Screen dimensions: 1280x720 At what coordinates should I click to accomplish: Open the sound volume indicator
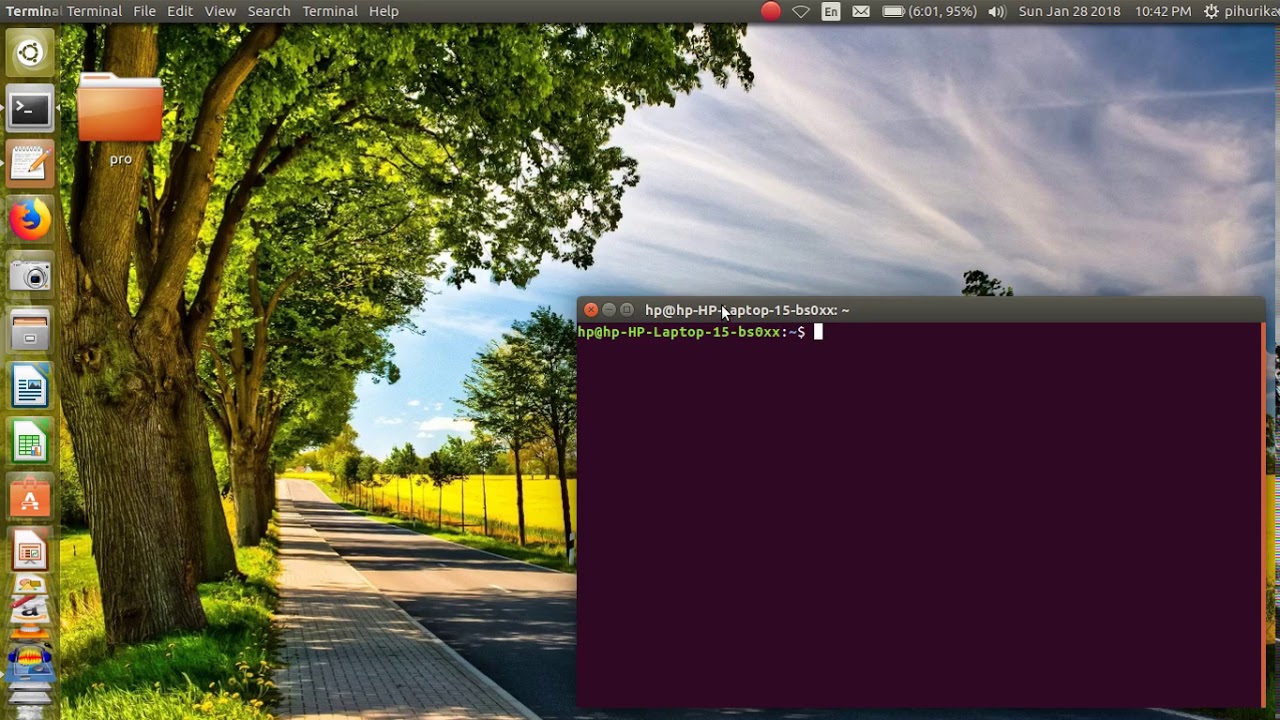click(x=997, y=12)
